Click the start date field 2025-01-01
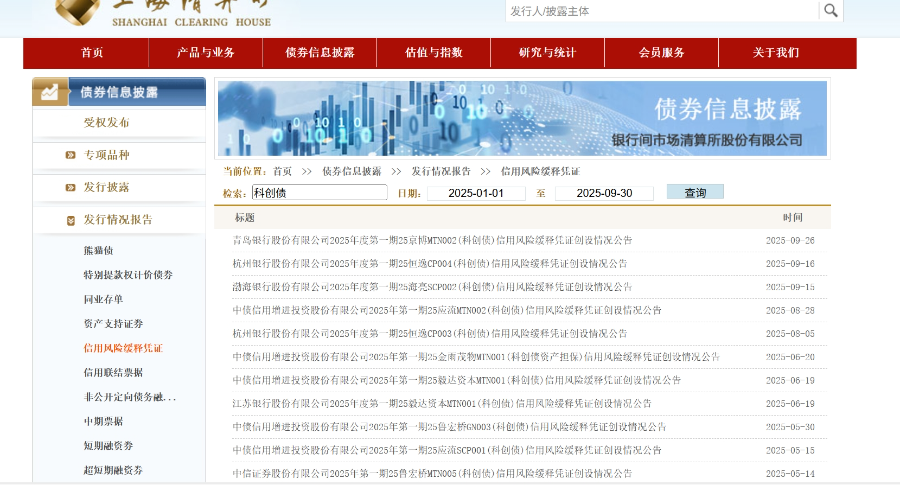Viewport: 900px width, 485px height. click(476, 193)
